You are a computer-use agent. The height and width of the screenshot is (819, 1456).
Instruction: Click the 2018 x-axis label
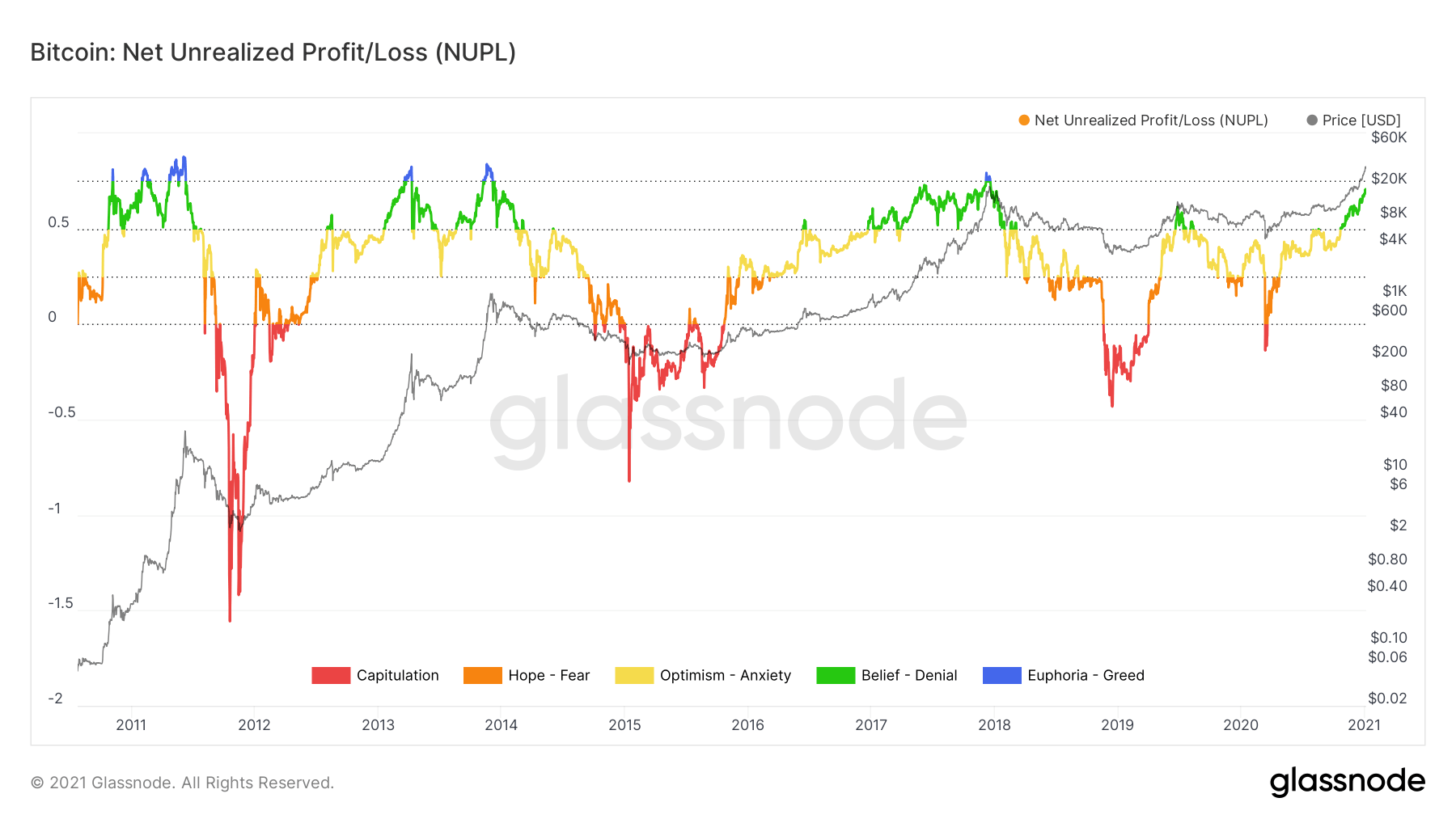[x=994, y=724]
